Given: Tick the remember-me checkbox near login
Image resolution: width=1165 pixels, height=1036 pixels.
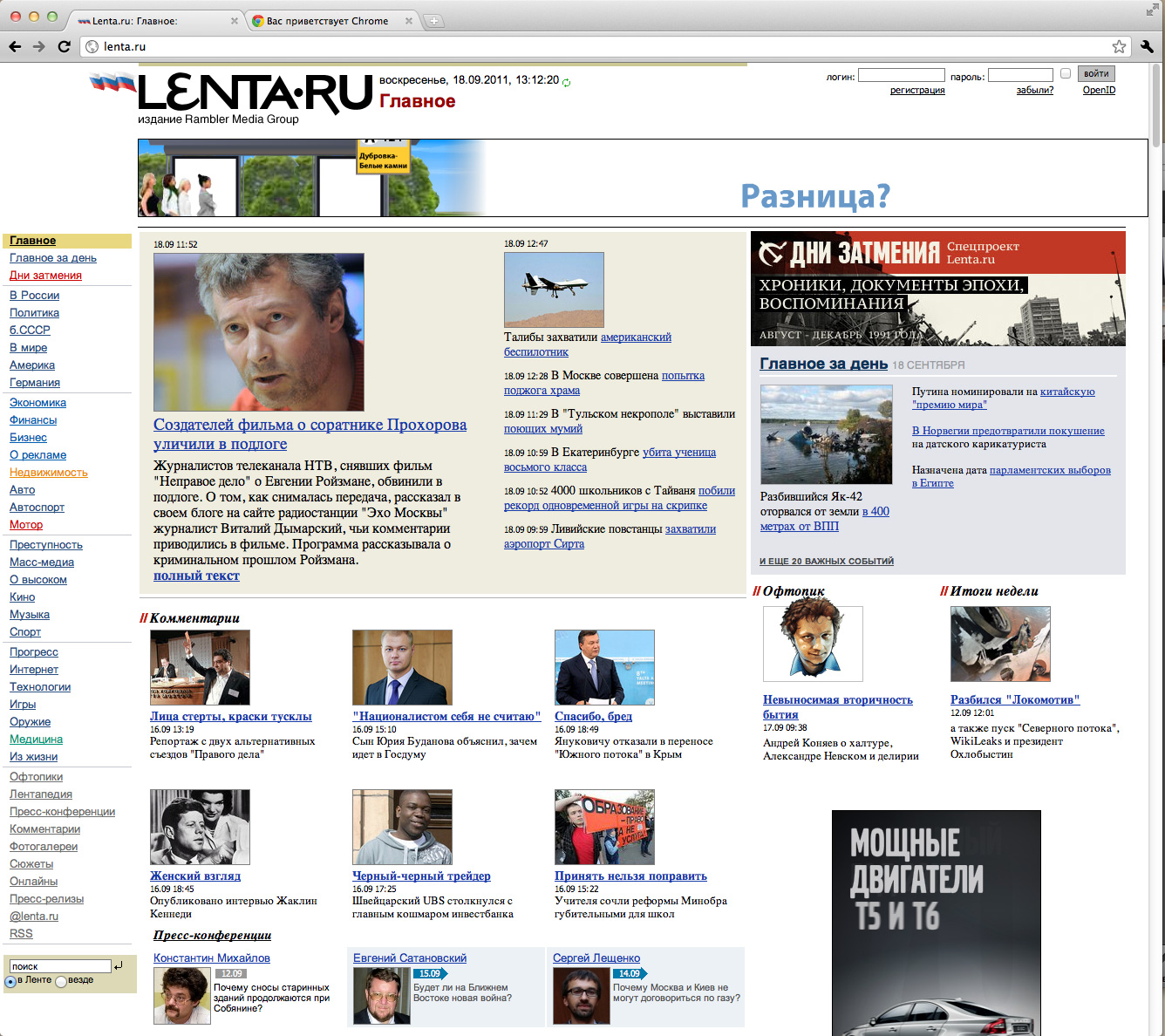Looking at the screenshot, I should tap(1065, 74).
